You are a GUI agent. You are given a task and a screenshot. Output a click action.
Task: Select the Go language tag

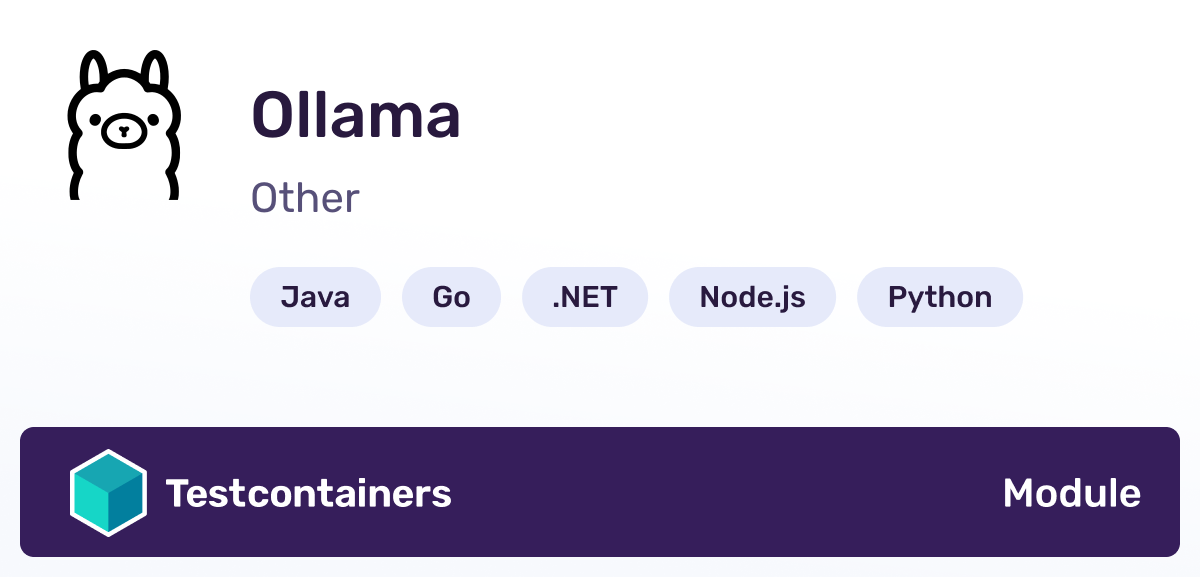click(451, 297)
